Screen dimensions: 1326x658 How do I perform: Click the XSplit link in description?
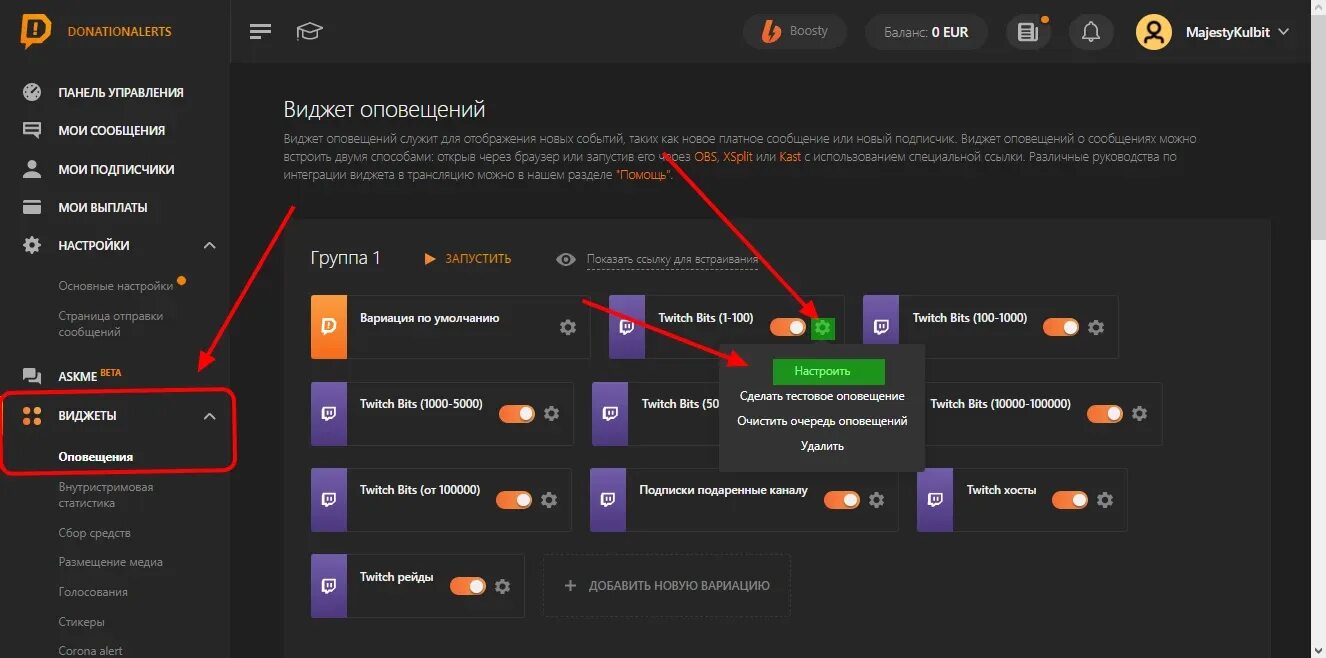pos(738,157)
